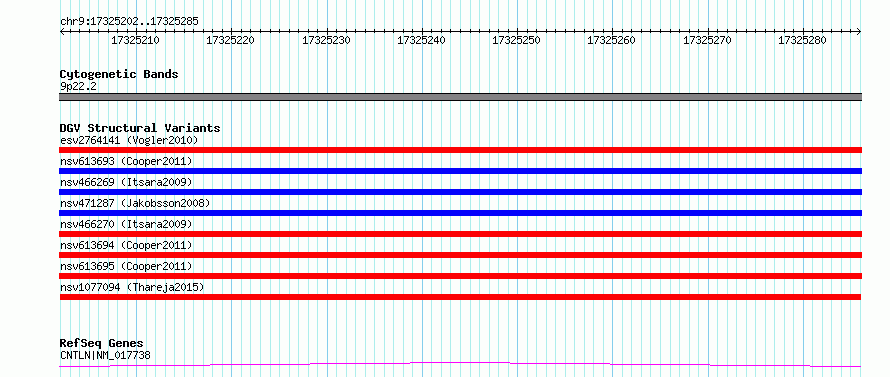This screenshot has height=377, width=890.
Task: Click ruler position 17325210
Action: click(135, 40)
